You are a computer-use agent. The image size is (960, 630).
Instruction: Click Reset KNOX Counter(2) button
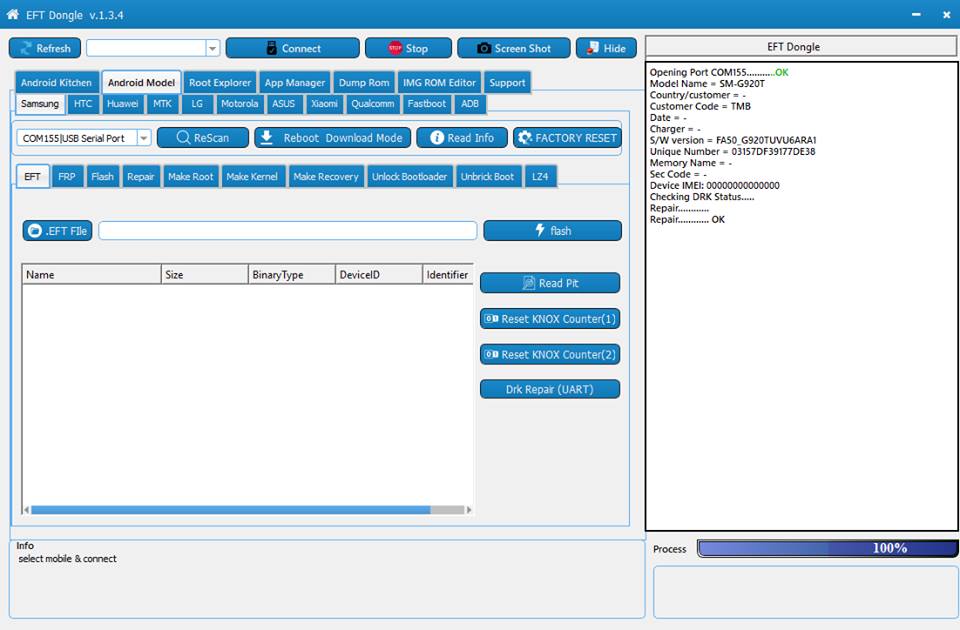pyautogui.click(x=550, y=354)
